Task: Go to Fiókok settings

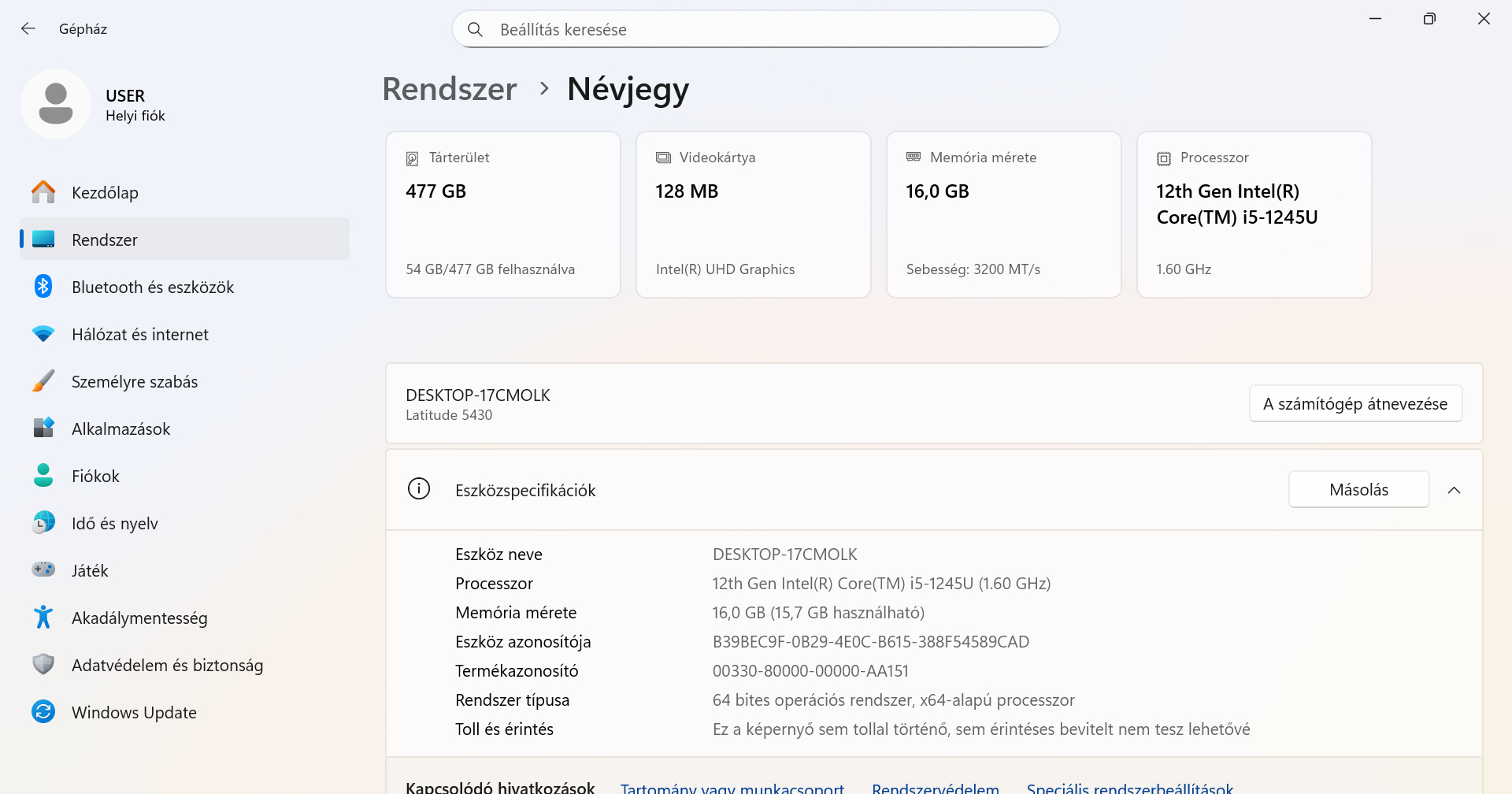Action: [95, 476]
